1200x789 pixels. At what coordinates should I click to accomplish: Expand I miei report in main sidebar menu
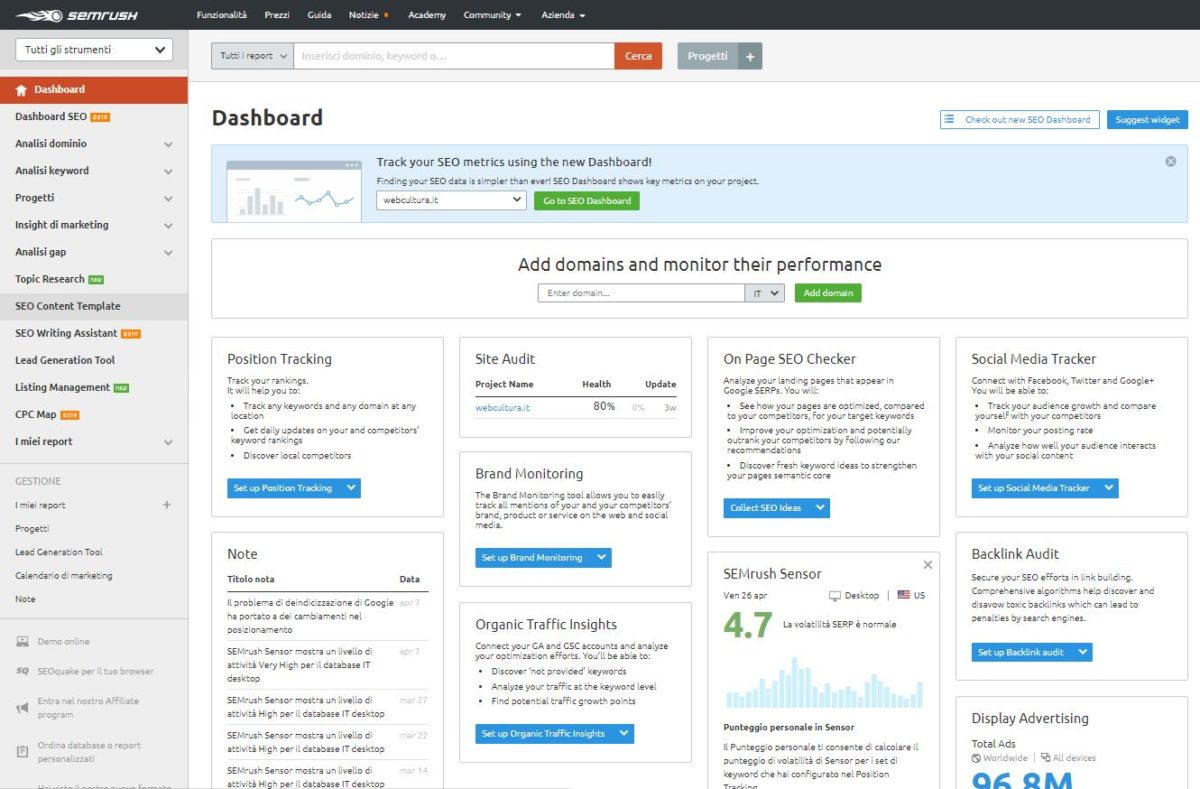coord(168,442)
